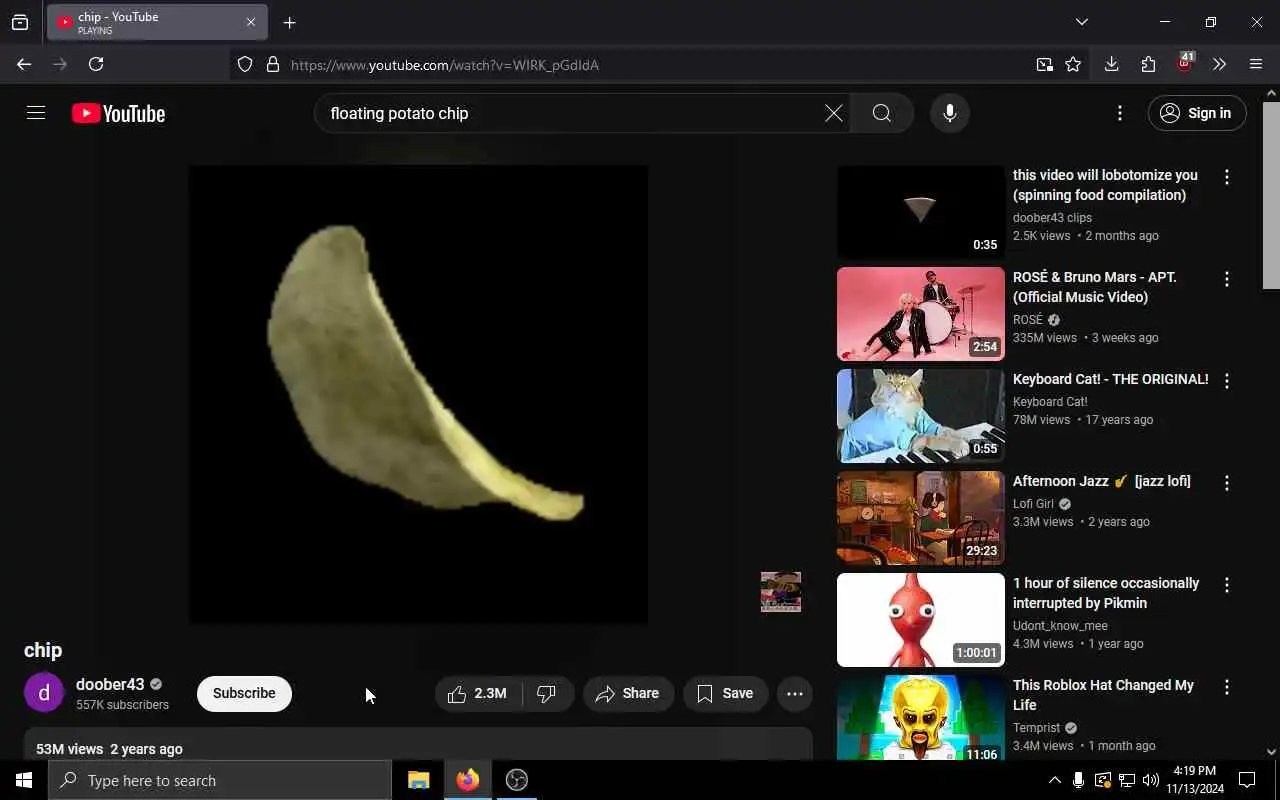Clear the search box with the X icon
This screenshot has height=800, width=1280.
pos(833,113)
